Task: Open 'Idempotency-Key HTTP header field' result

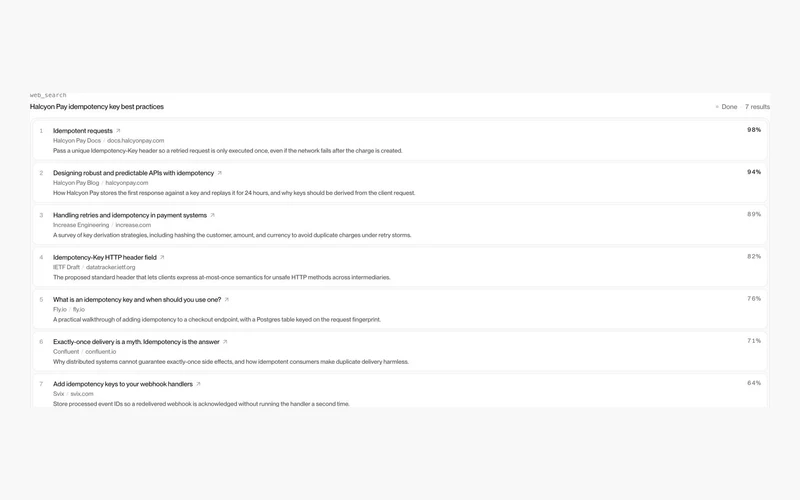Action: 105,258
